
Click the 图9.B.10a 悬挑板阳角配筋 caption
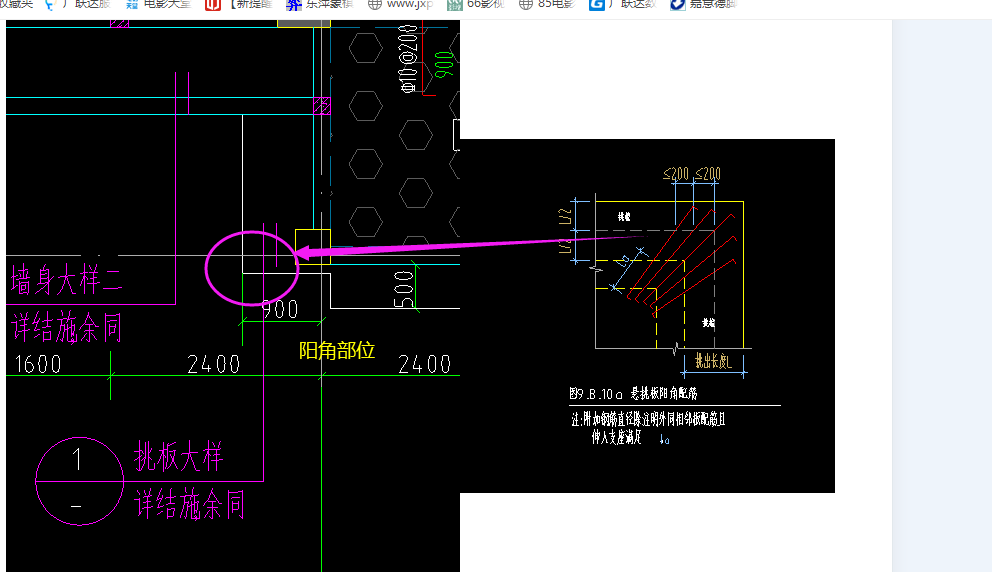[x=633, y=394]
